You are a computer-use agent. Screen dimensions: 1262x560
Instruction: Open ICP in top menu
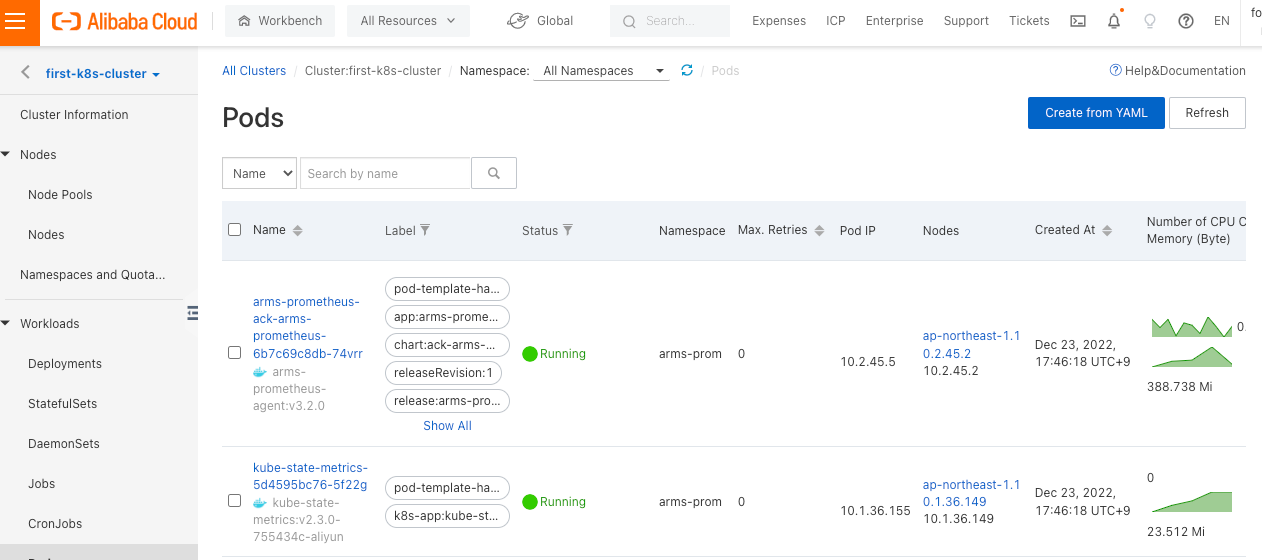[836, 21]
